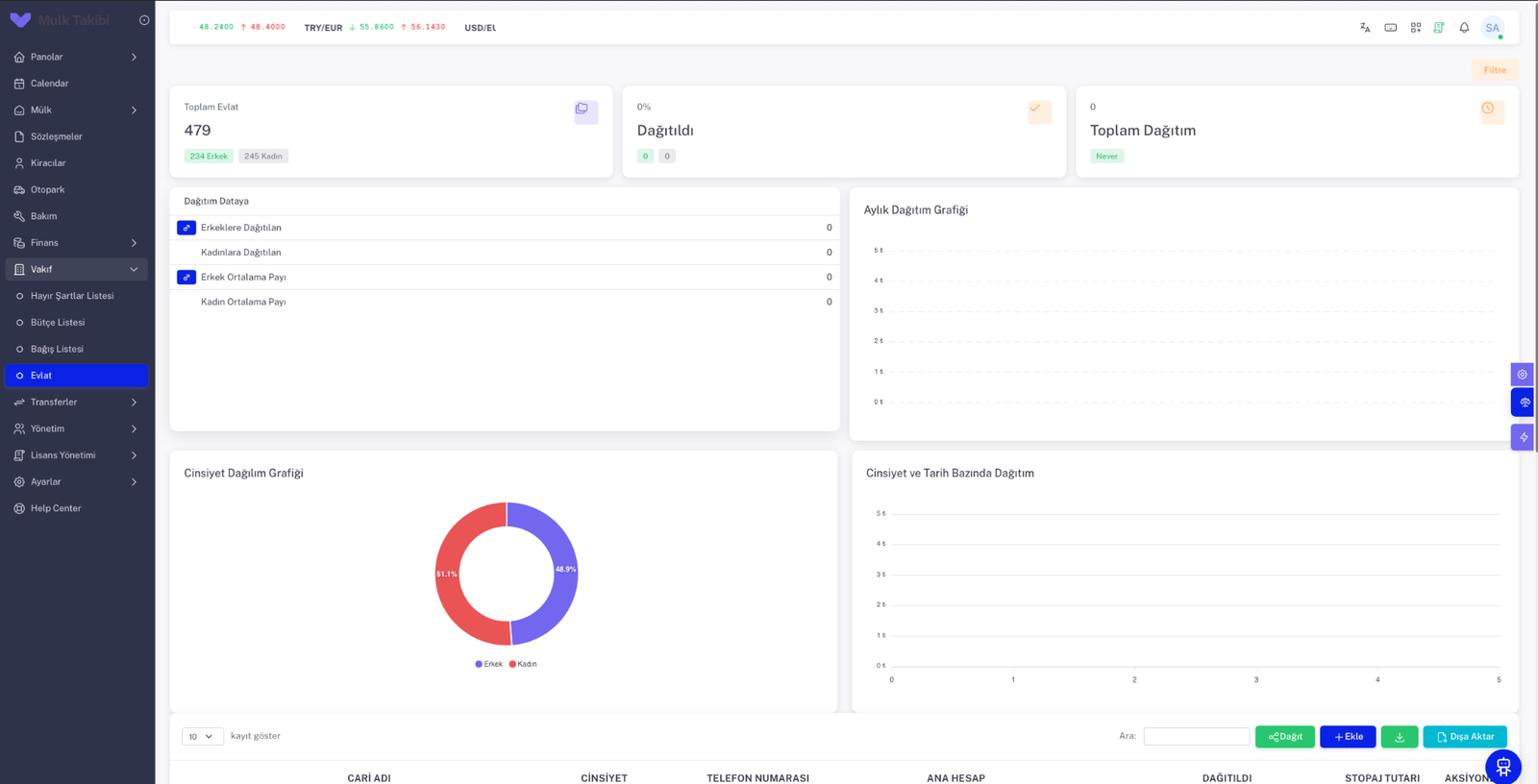The height and width of the screenshot is (784, 1538).
Task: Click the green receipt scroll icon
Action: (1439, 28)
